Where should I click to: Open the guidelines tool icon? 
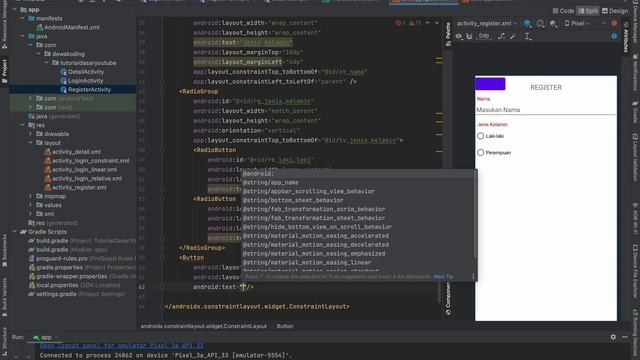tap(527, 36)
